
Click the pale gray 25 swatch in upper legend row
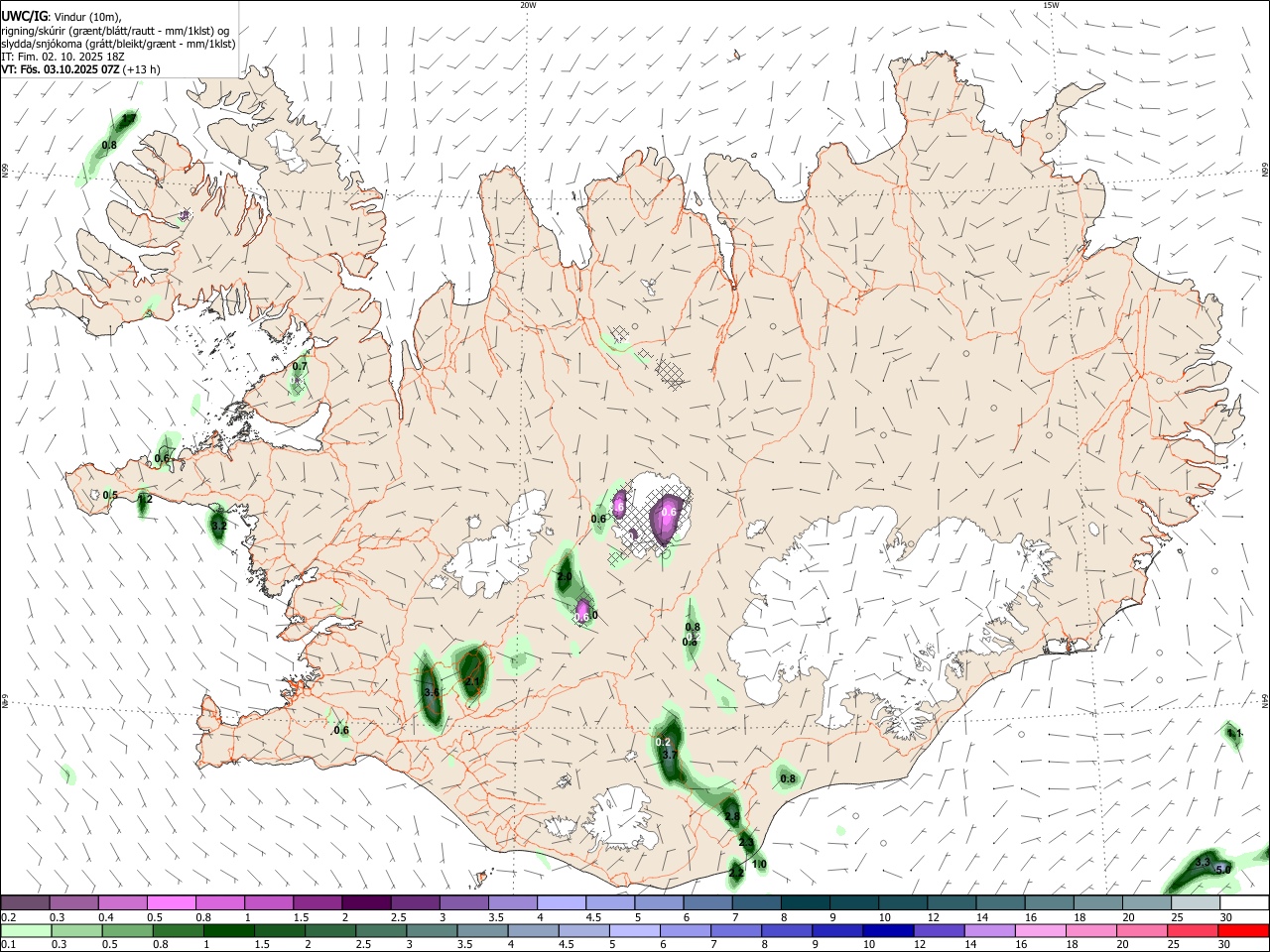[1195, 903]
